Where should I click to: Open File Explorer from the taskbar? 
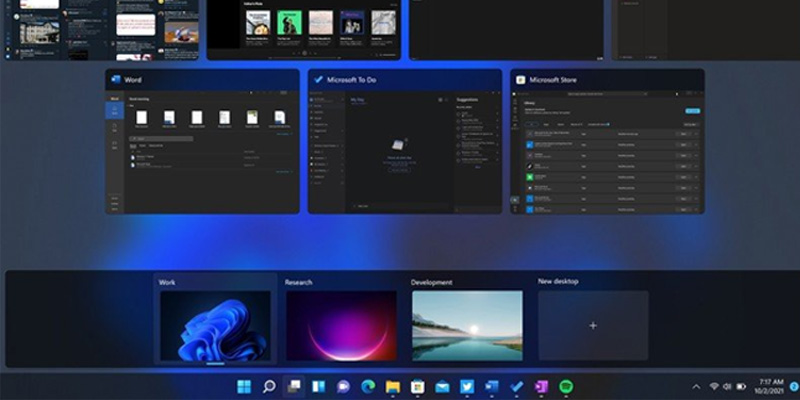tap(393, 386)
